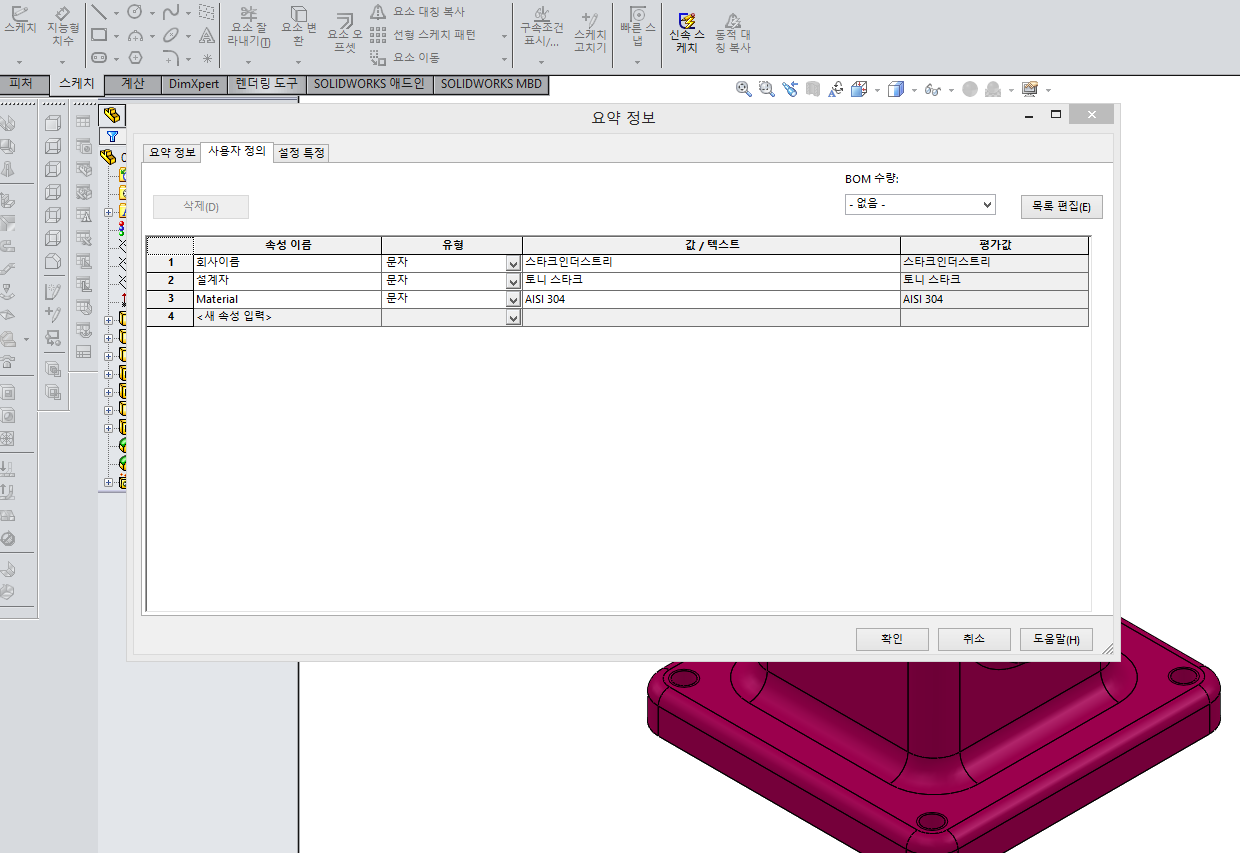
Task: Open 구속조건 표시 relations display tool
Action: pyautogui.click(x=541, y=30)
